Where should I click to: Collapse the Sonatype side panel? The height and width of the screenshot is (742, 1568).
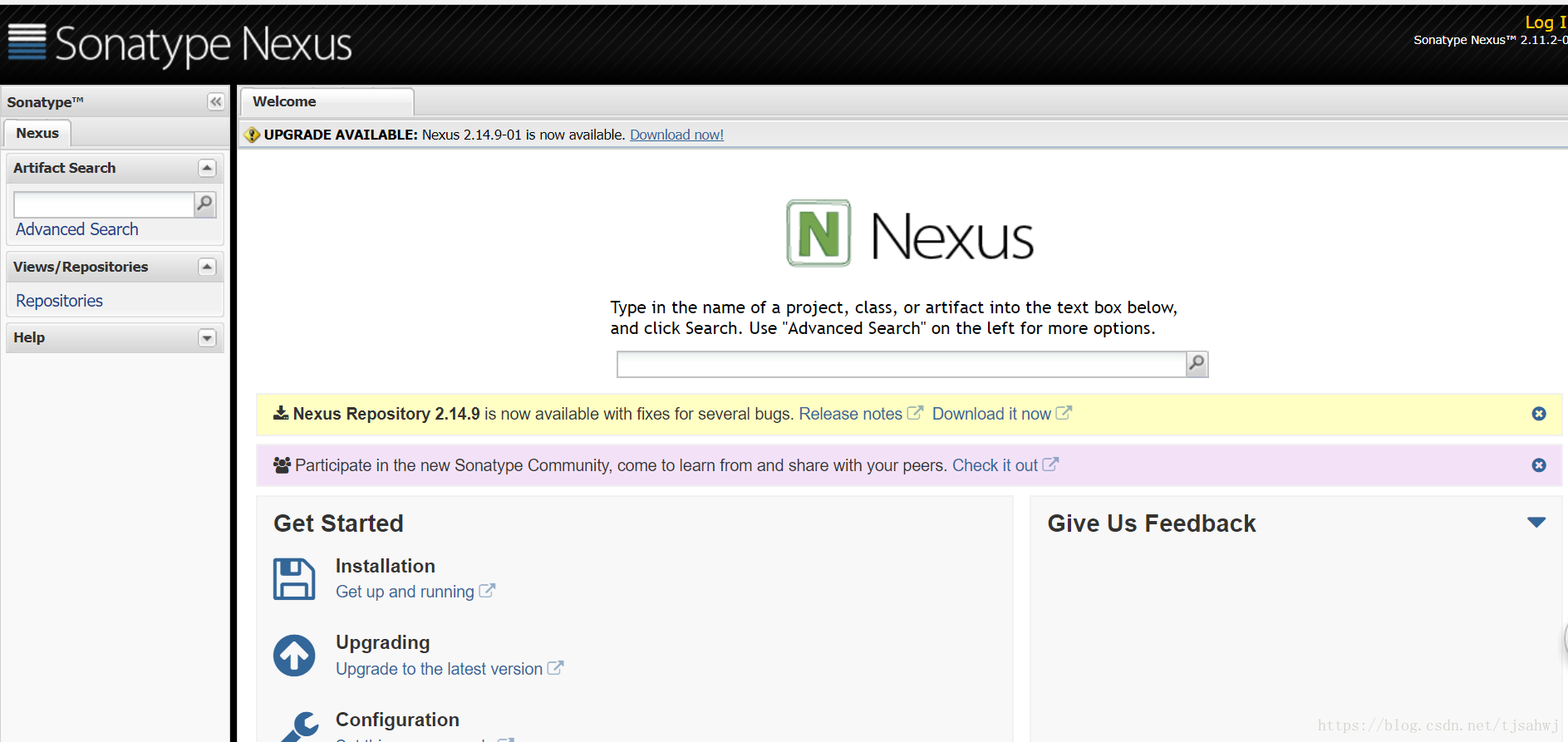[x=216, y=101]
